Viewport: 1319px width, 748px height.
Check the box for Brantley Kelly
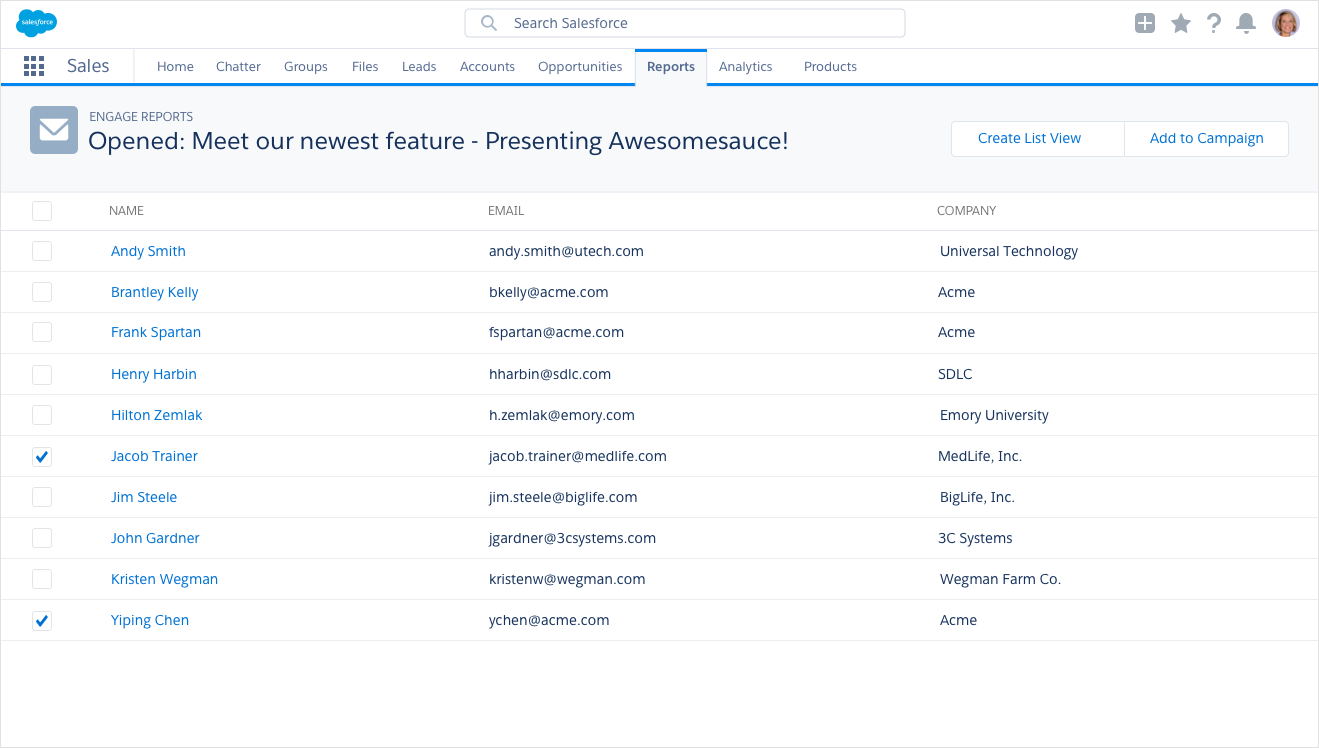(42, 292)
